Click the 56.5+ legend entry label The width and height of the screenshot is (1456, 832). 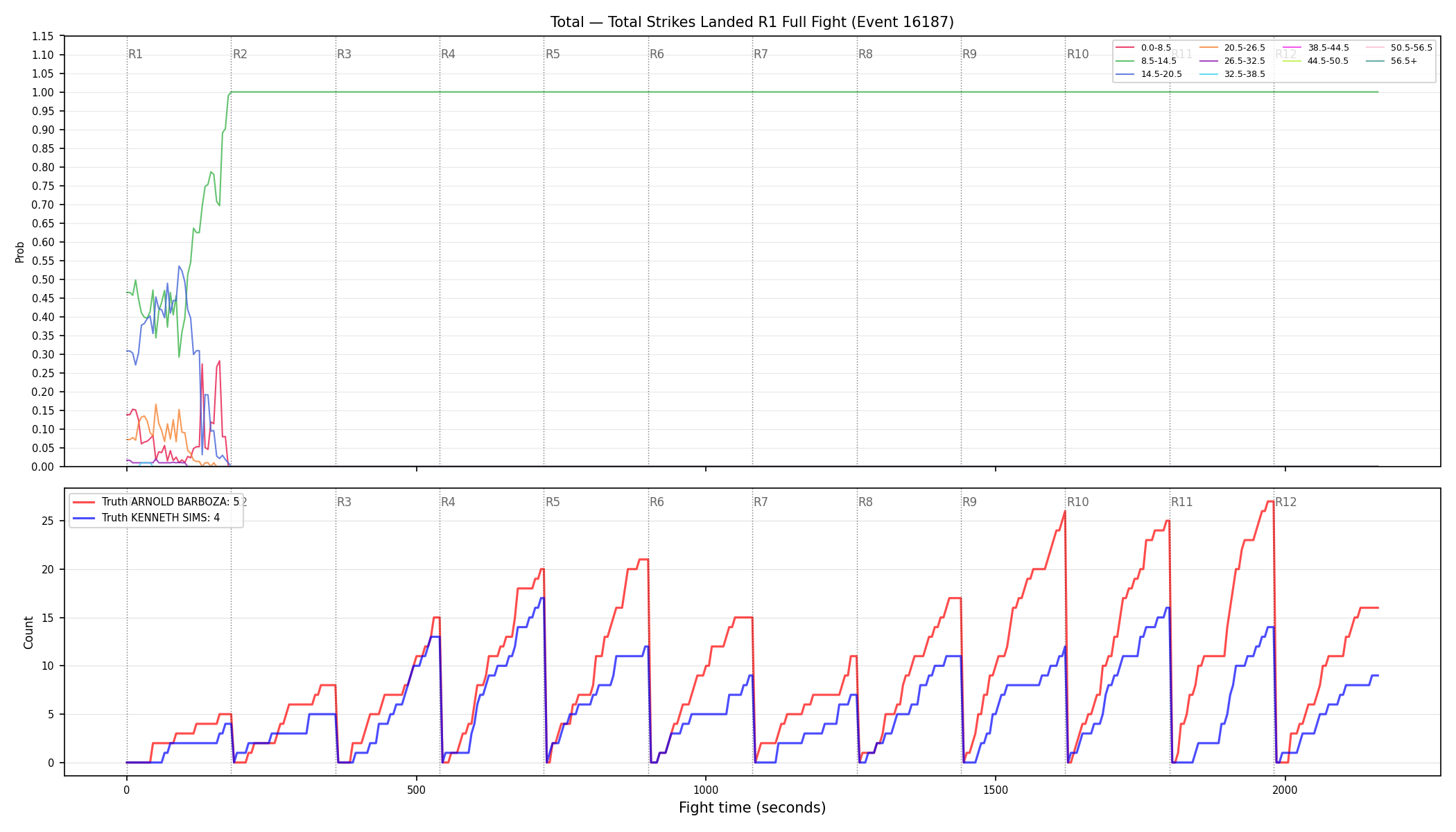point(1404,61)
